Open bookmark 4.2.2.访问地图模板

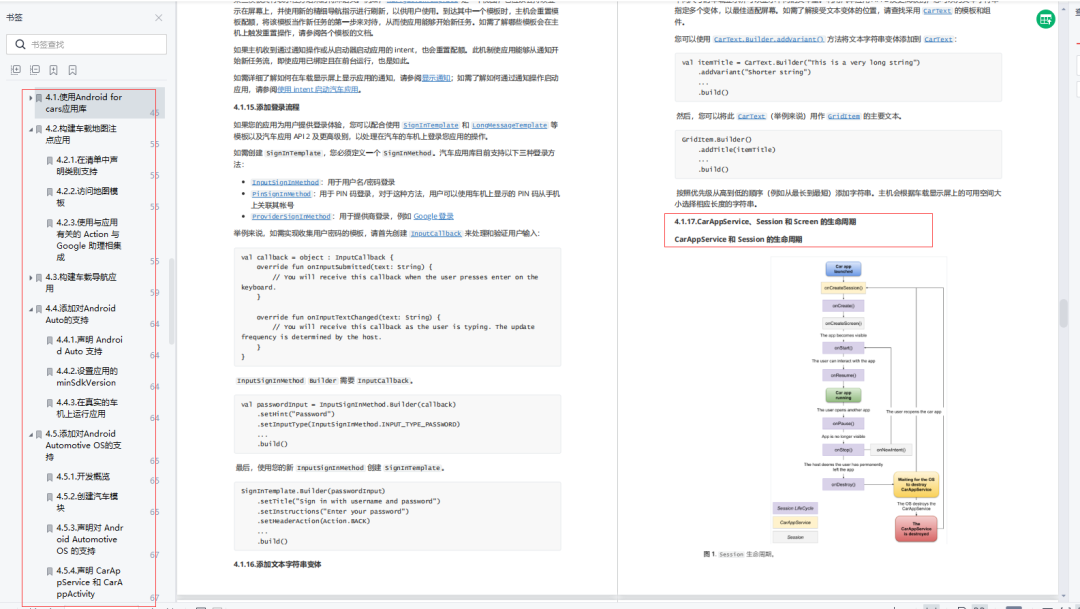(x=87, y=196)
